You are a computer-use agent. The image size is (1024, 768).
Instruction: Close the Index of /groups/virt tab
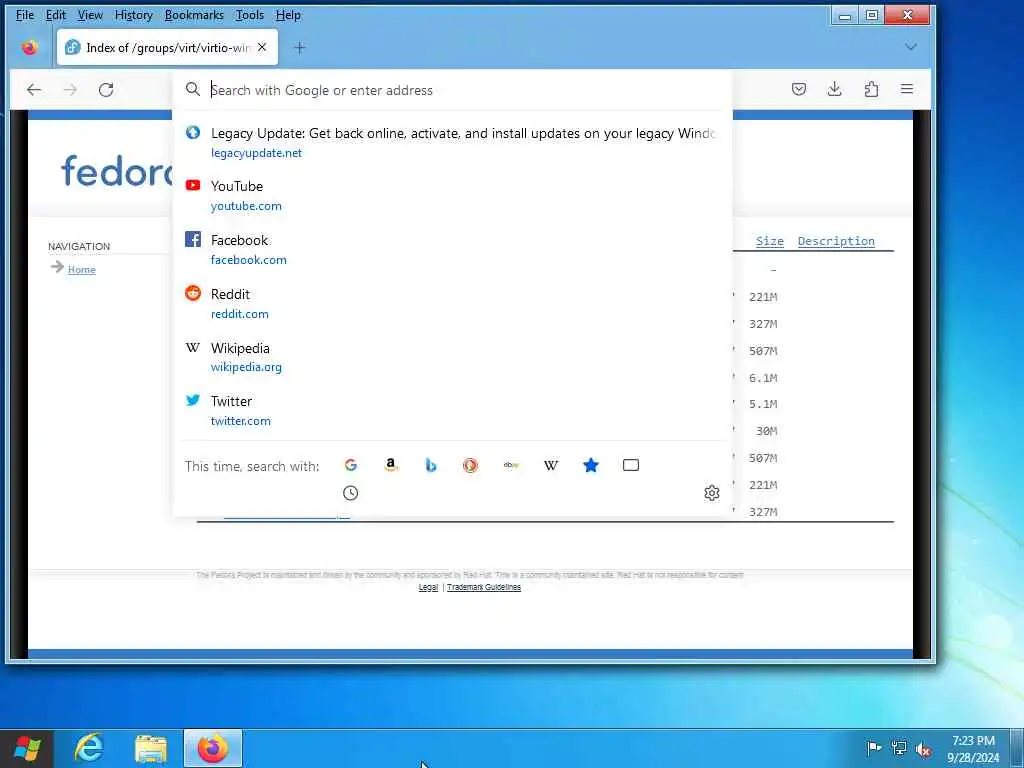262,47
